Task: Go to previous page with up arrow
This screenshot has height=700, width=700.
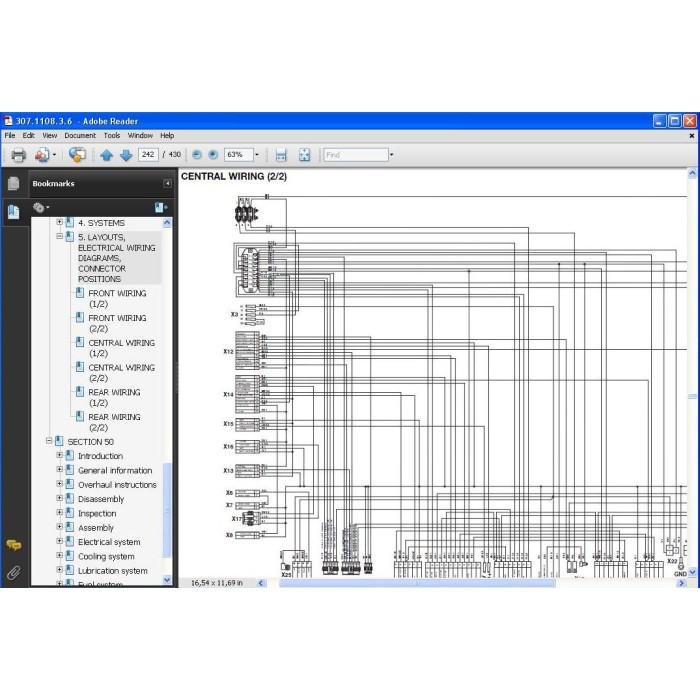Action: [106, 155]
